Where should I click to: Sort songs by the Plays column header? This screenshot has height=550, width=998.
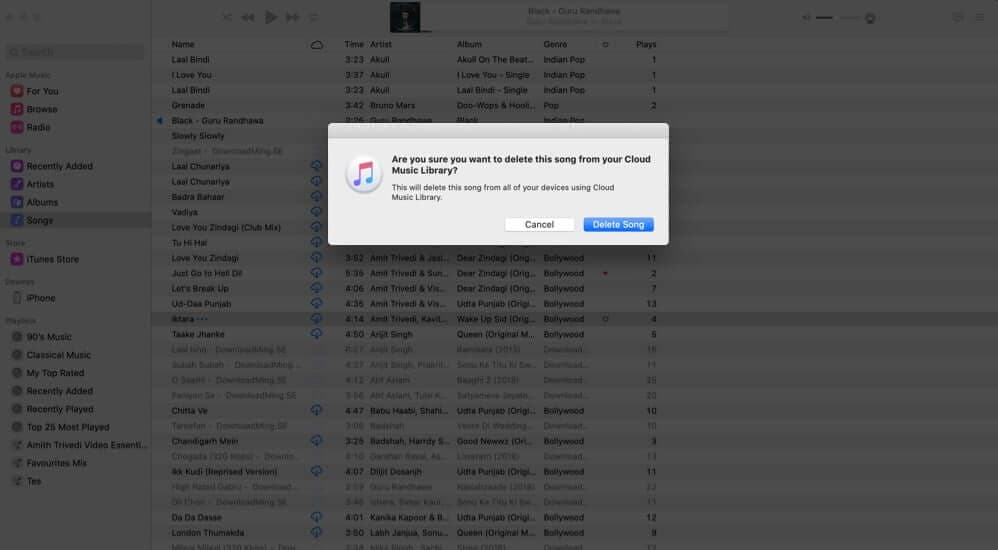tap(646, 45)
